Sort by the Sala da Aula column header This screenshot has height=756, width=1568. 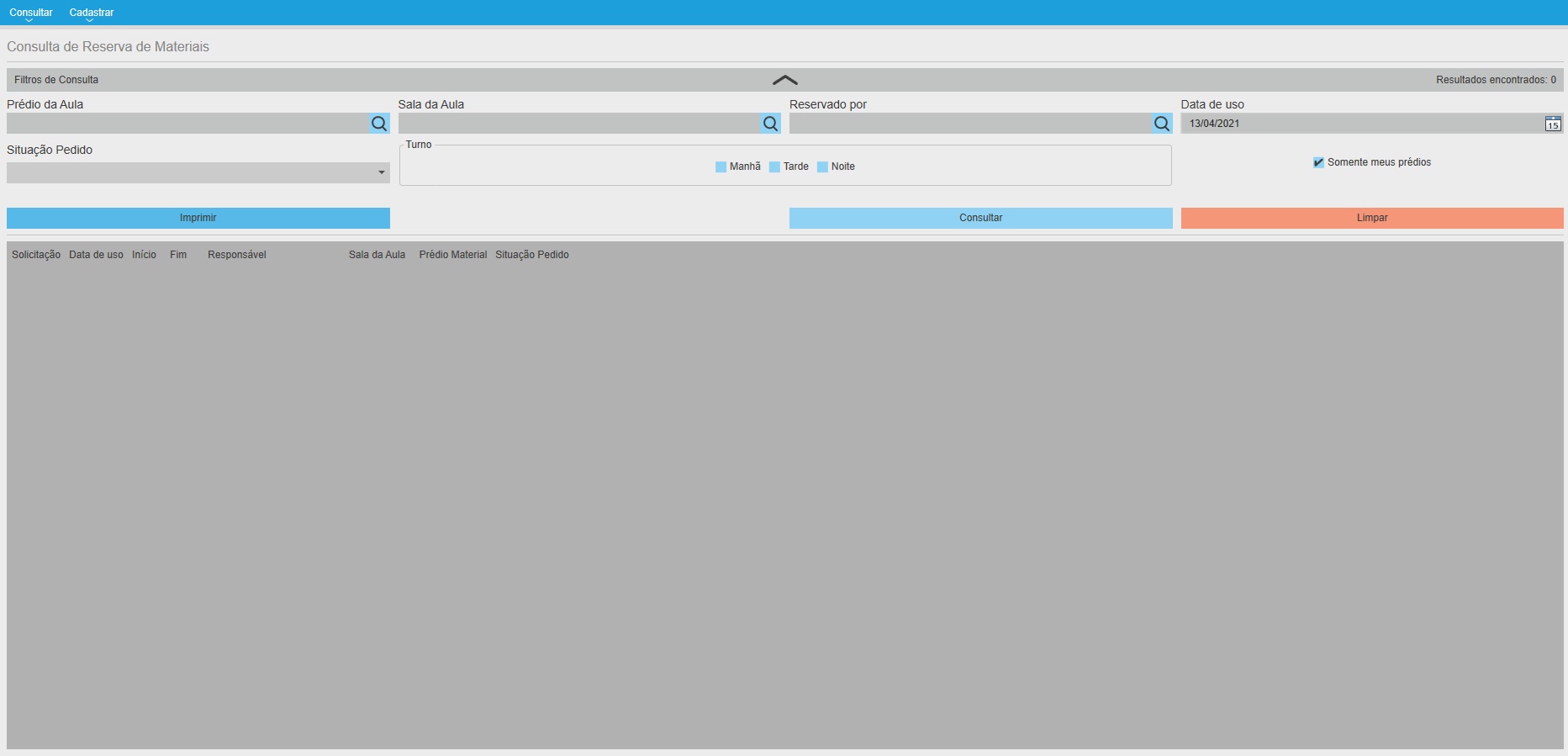pos(377,255)
